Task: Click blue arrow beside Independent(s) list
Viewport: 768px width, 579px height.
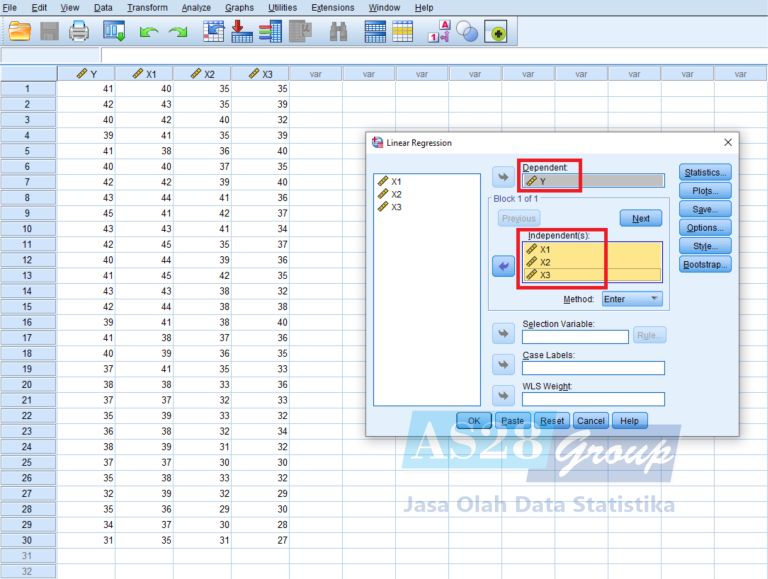Action: point(503,267)
